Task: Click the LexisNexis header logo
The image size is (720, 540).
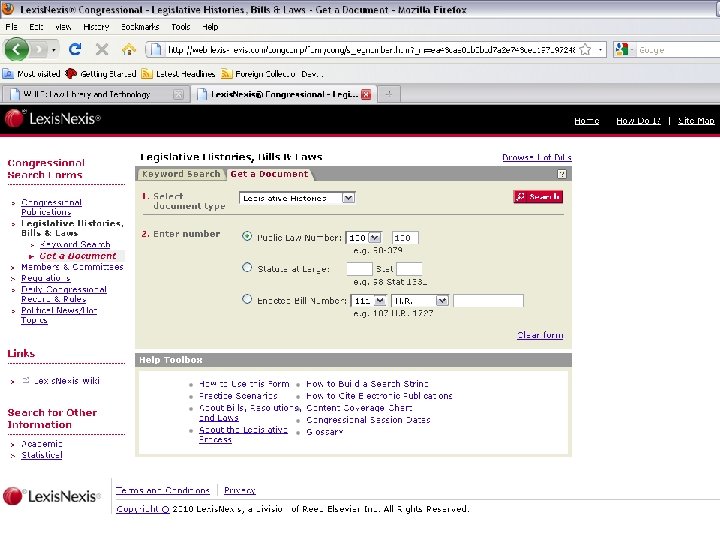Action: pyautogui.click(x=52, y=118)
